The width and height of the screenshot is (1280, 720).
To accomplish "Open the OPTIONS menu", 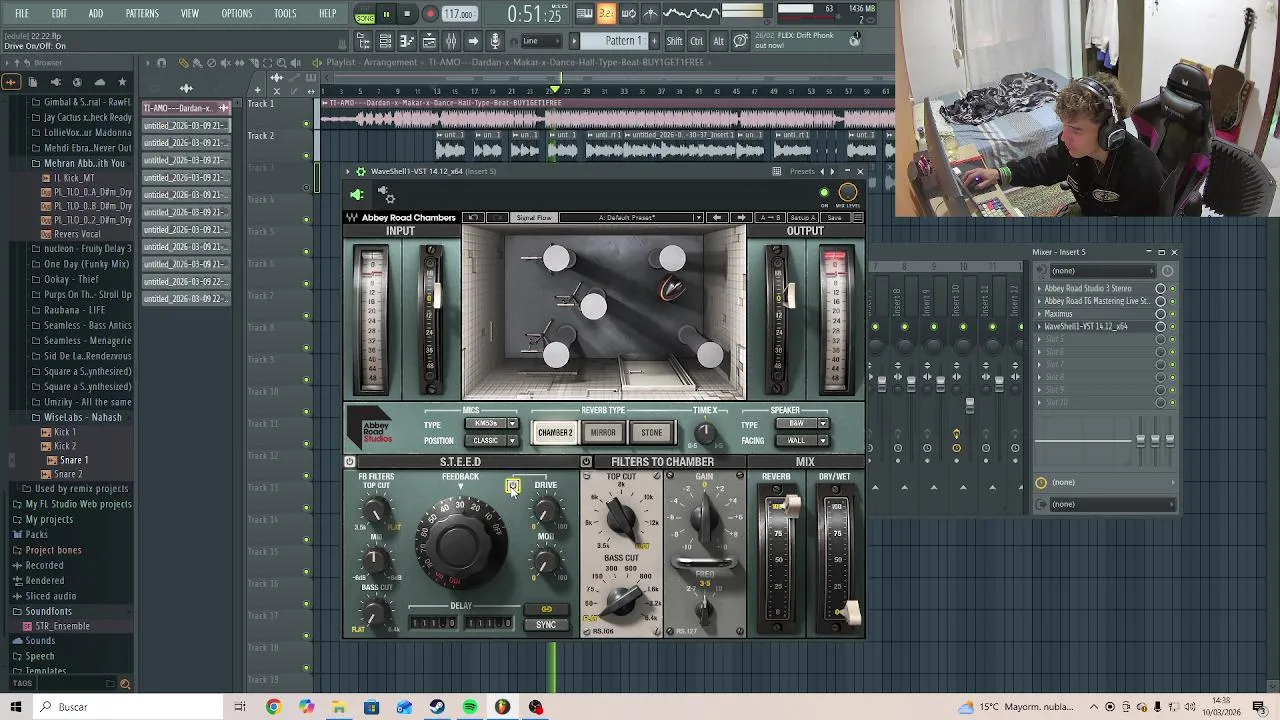I will pos(236,14).
